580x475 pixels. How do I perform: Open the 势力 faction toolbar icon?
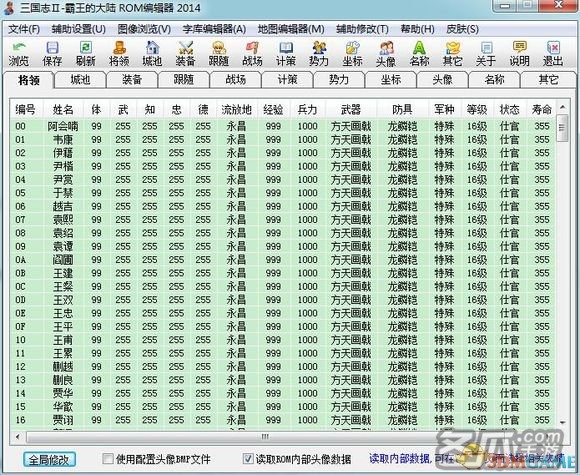[x=319, y=54]
